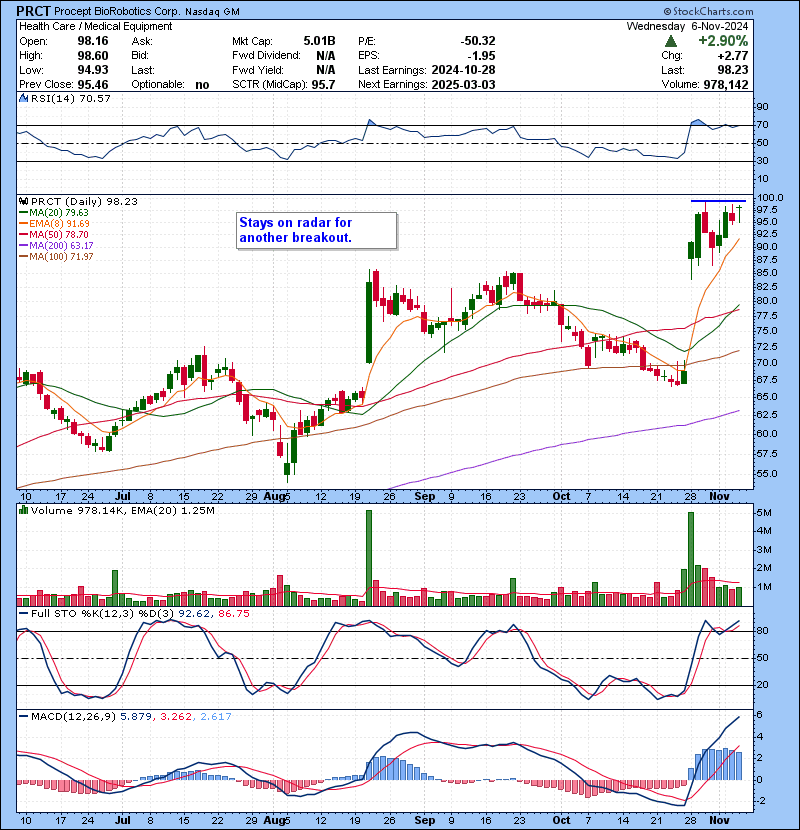Click the SCTR (MidCap) value 95.7

[323, 85]
